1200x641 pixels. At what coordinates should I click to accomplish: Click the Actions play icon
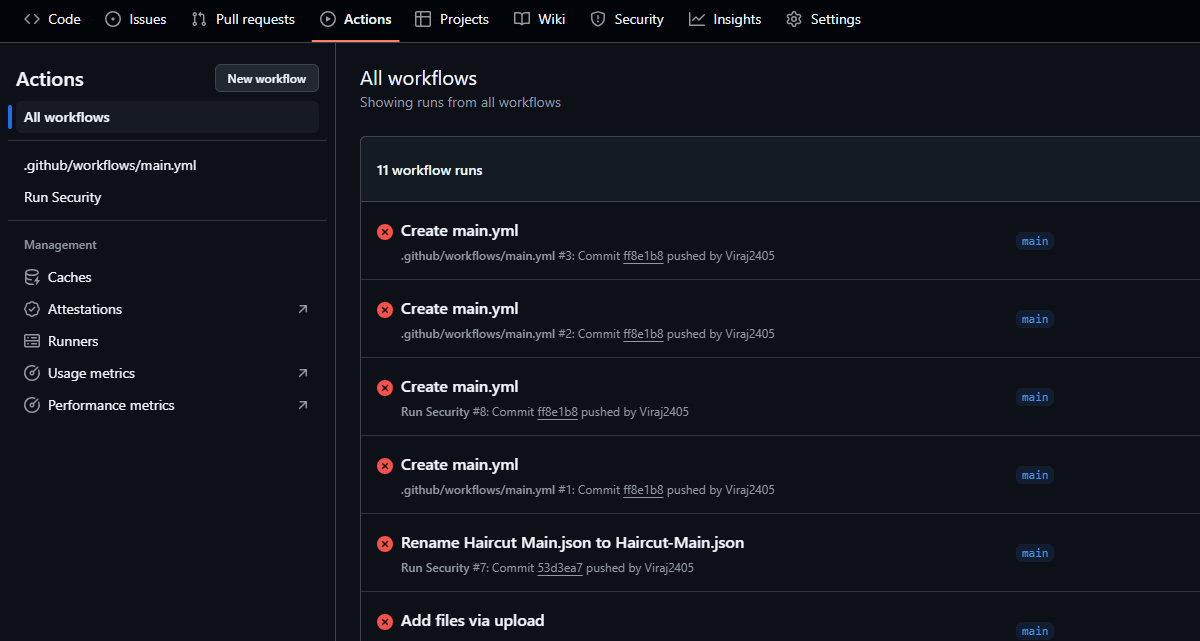tap(328, 19)
